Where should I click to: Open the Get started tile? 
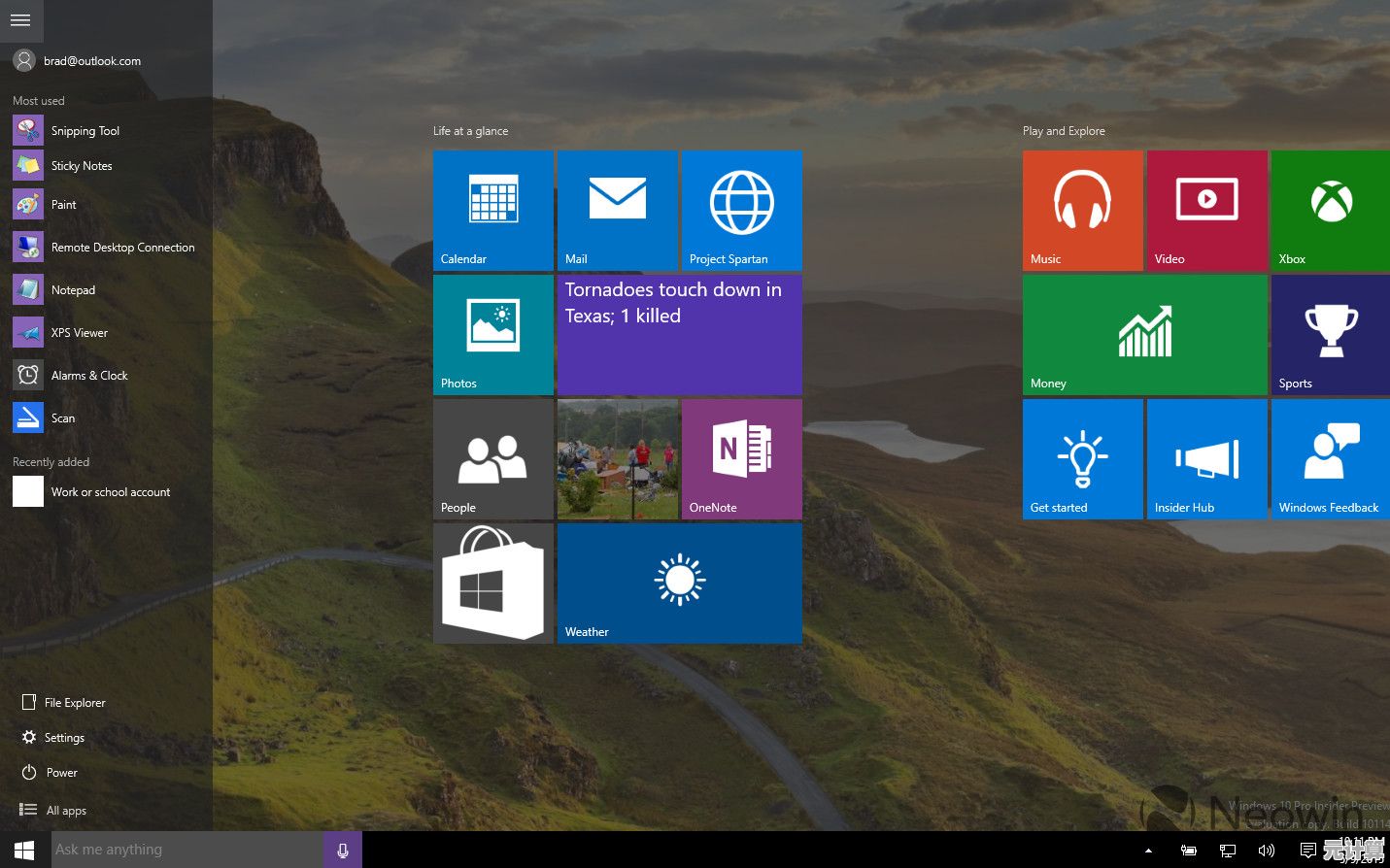pos(1083,458)
